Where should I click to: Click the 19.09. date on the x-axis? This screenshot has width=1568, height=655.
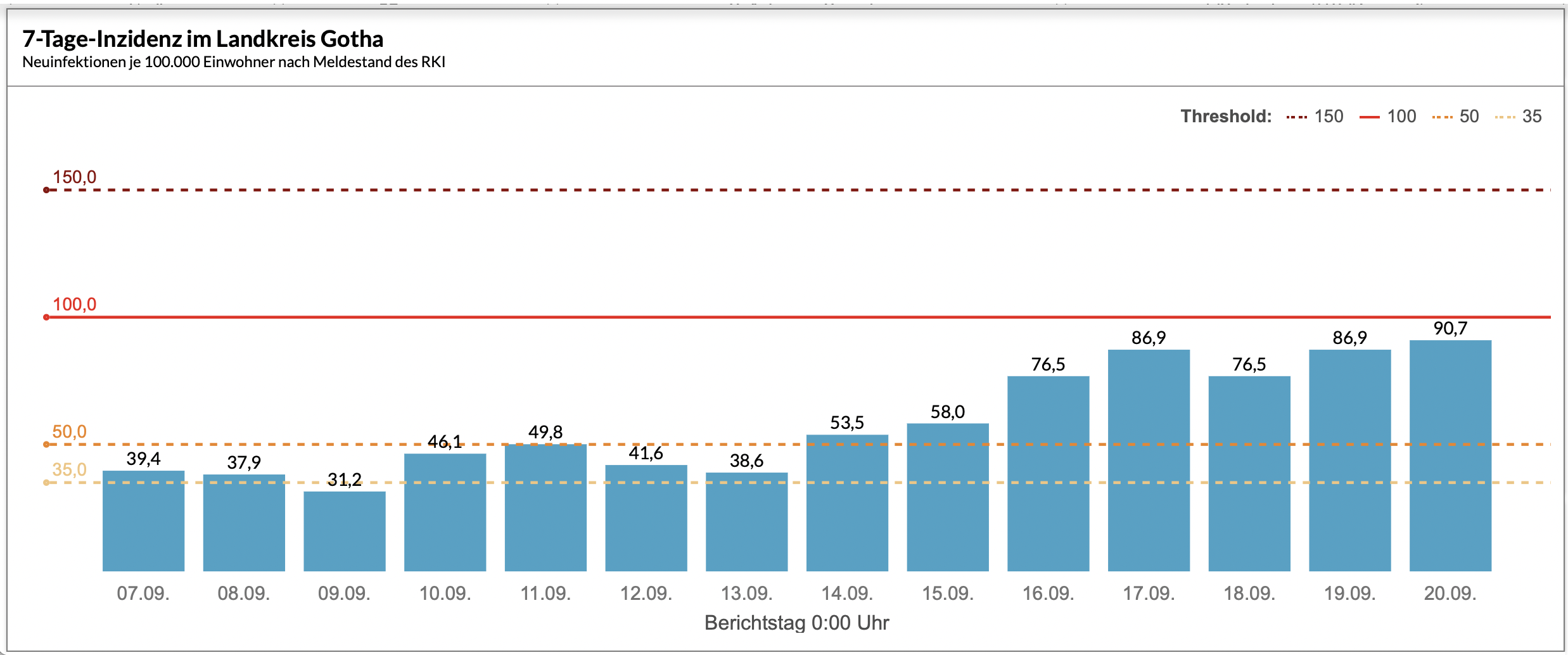[1350, 594]
